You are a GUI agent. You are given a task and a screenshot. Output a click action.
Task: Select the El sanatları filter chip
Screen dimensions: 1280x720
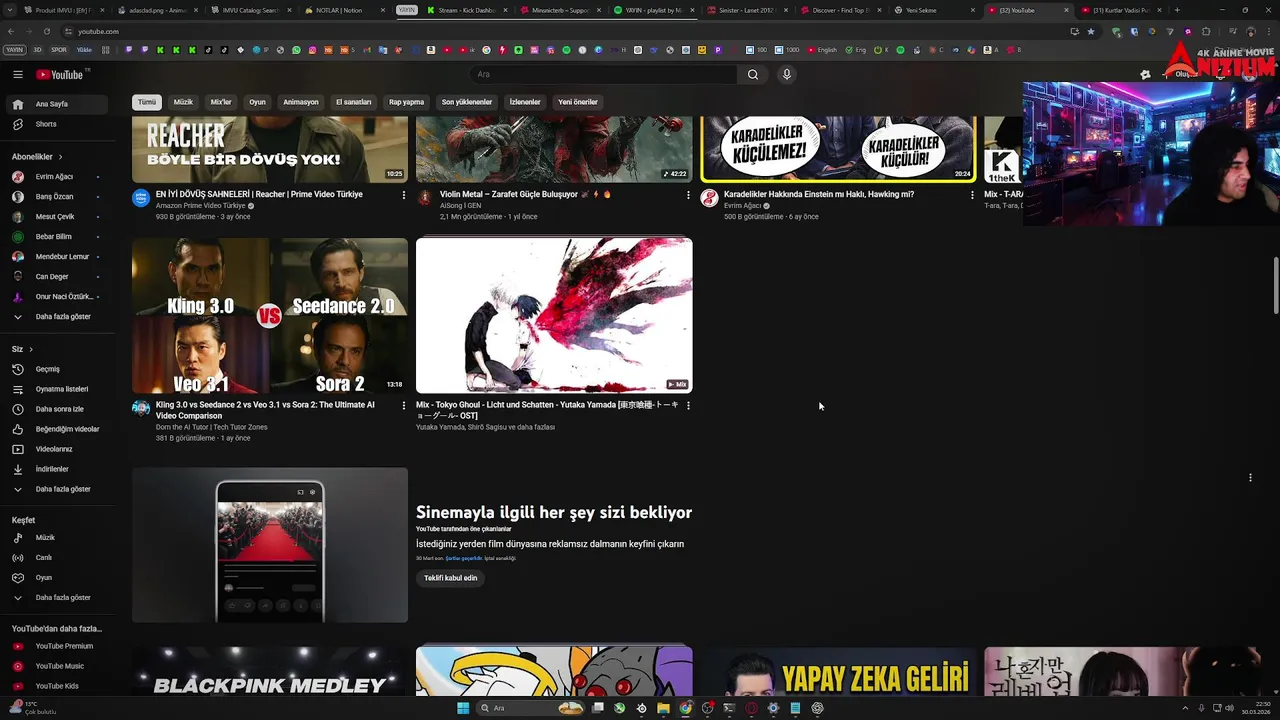click(353, 102)
